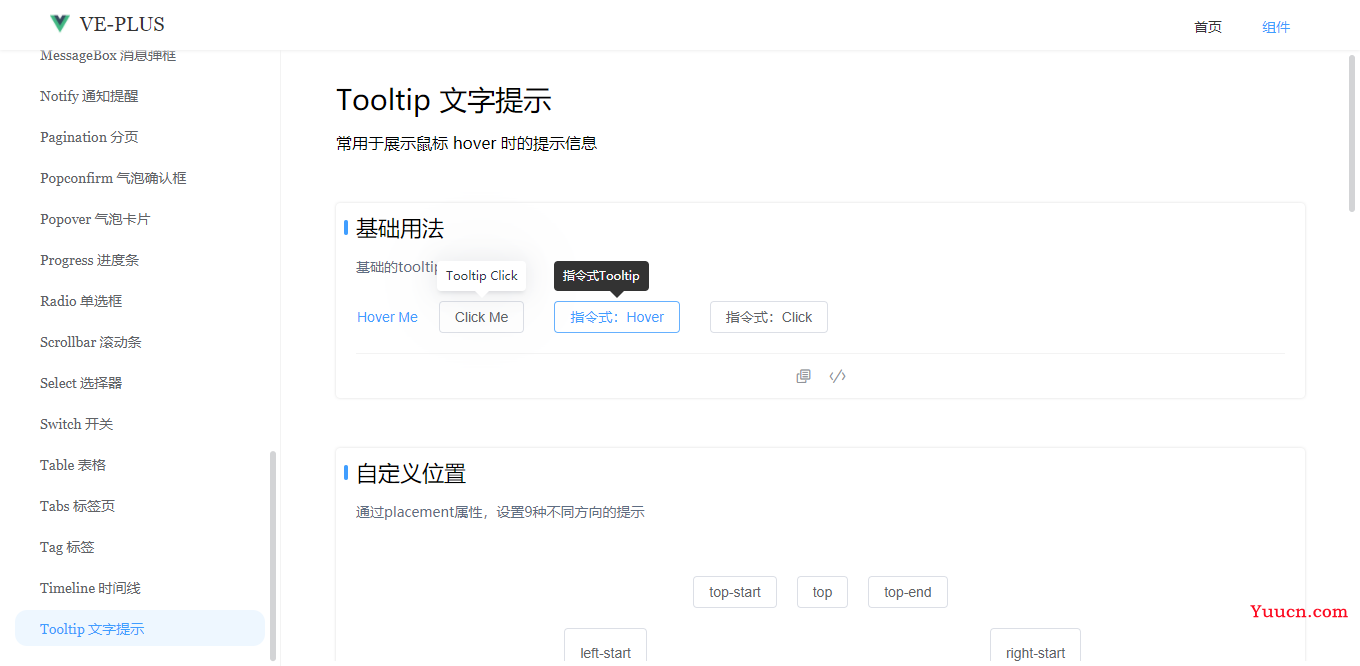Image resolution: width=1360 pixels, height=666 pixels.
Task: Show source code for basic usage demo
Action: click(838, 376)
